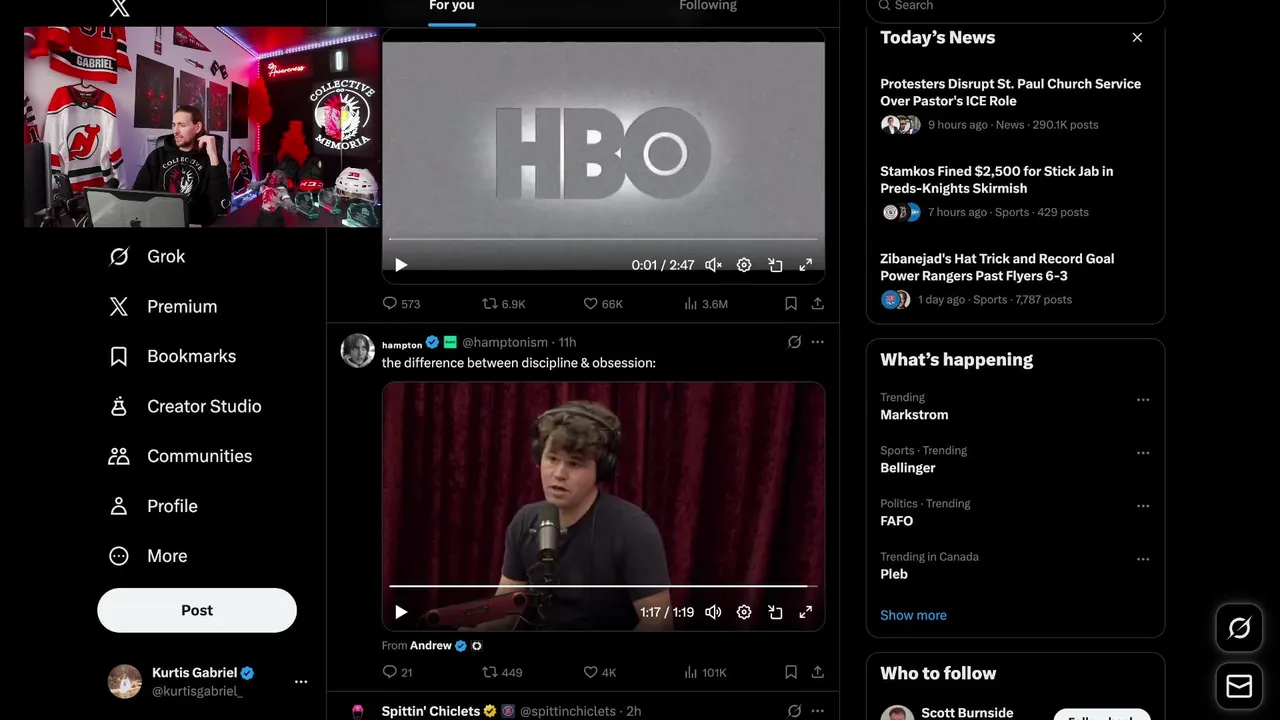Image resolution: width=1280 pixels, height=720 pixels.
Task: Switch to the Following tab
Action: [708, 6]
